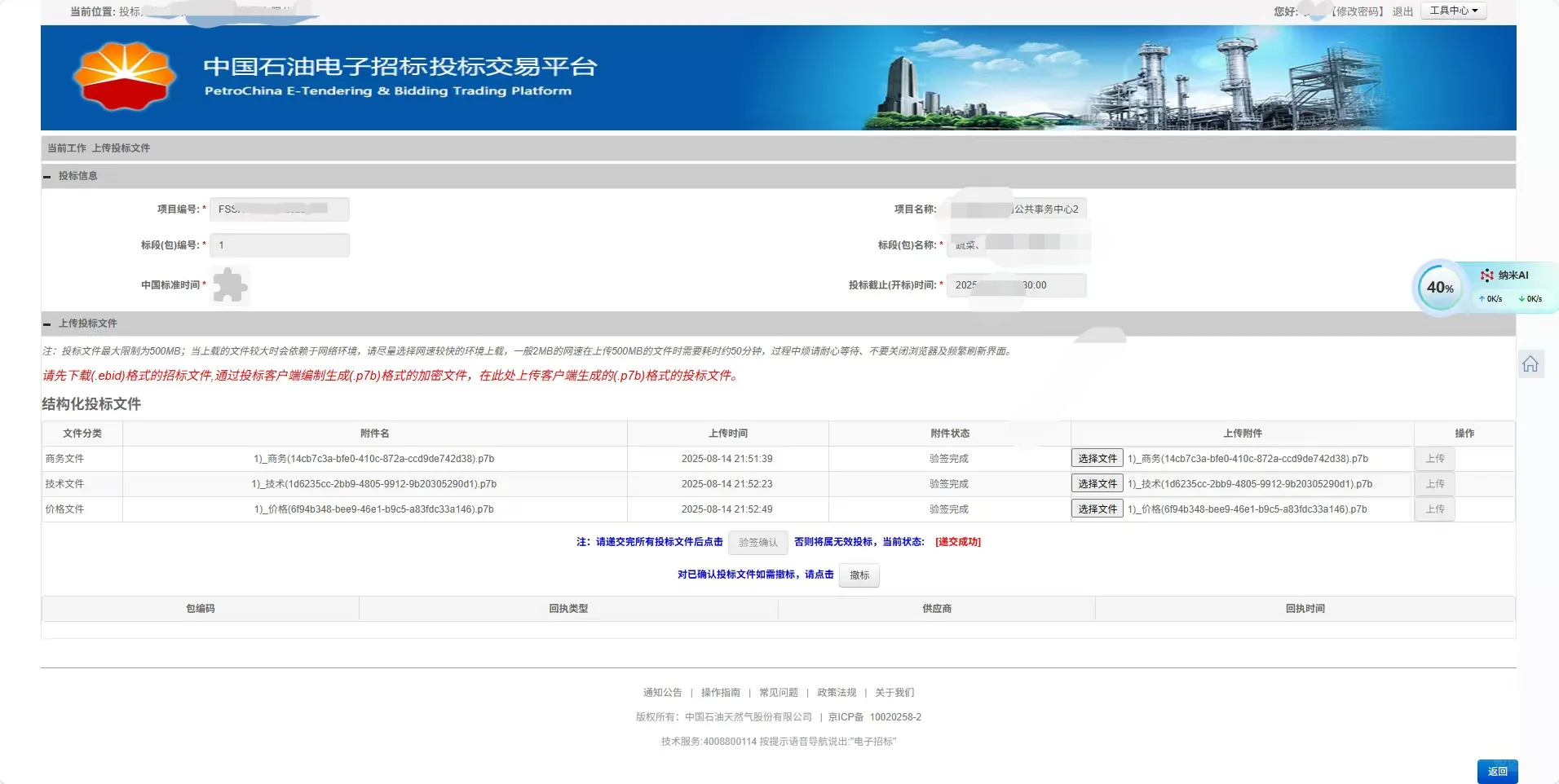The image size is (1559, 784).
Task: Click the 商务 p7b name in 附件名 column
Action: click(374, 459)
